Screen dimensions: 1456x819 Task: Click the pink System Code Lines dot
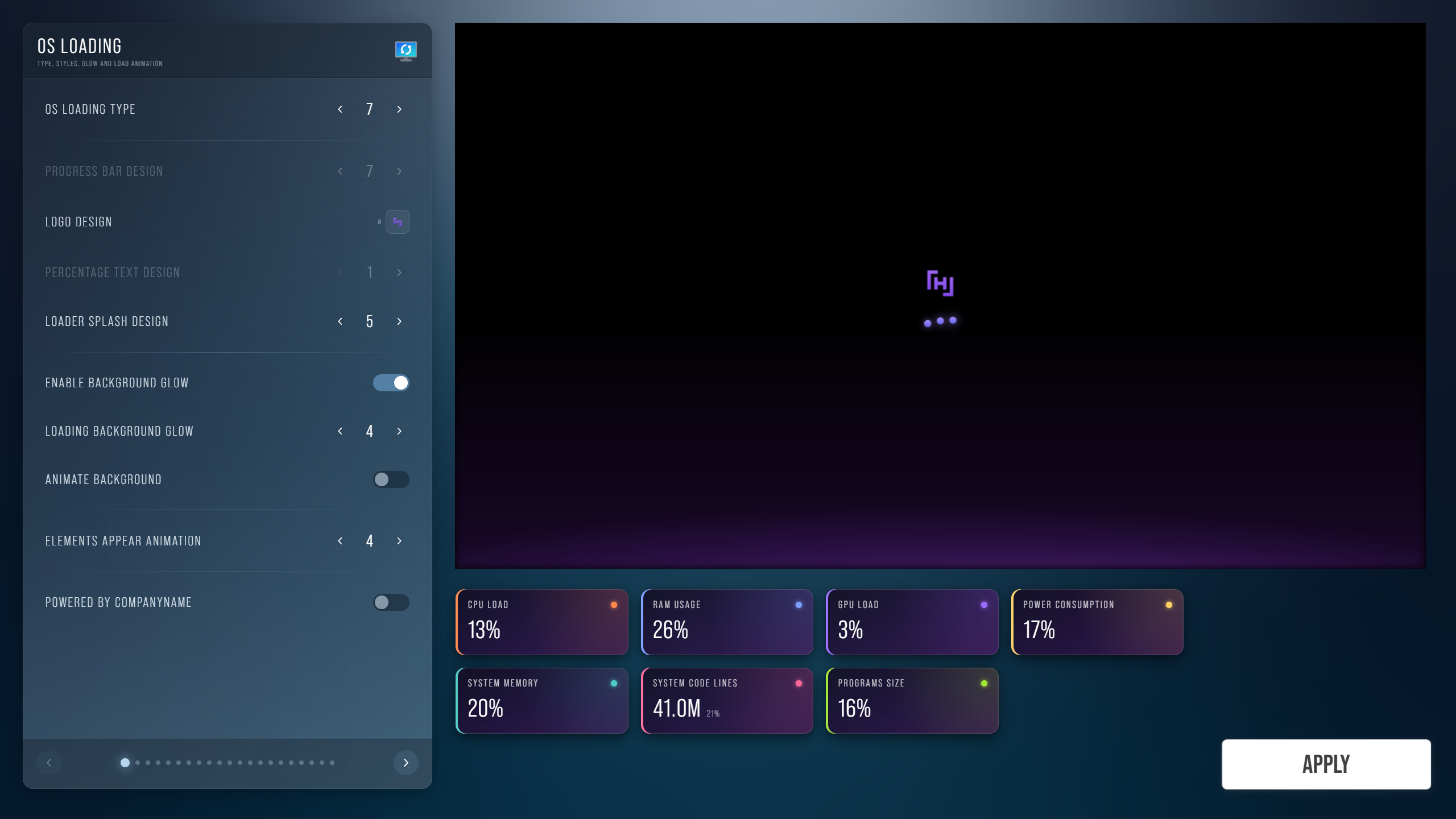coord(799,683)
